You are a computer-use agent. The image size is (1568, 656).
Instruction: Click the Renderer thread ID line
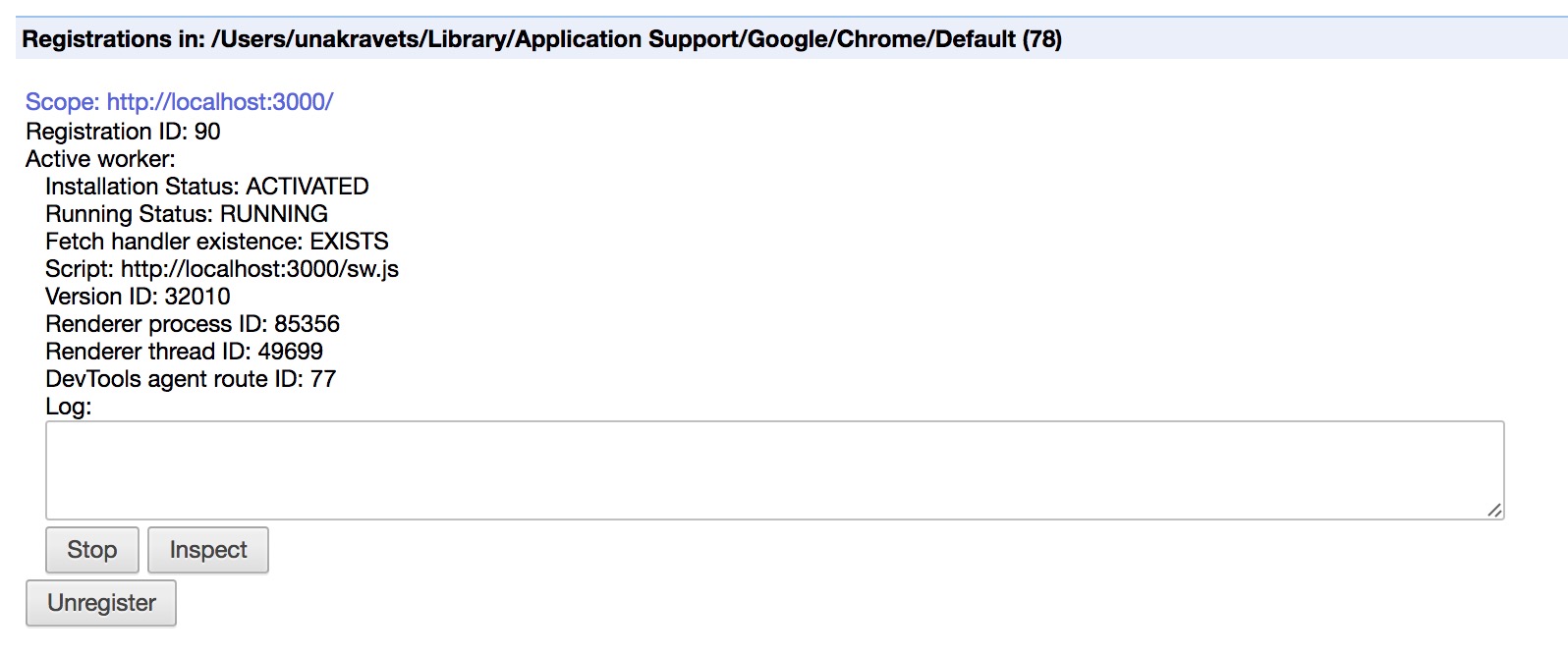(x=184, y=352)
